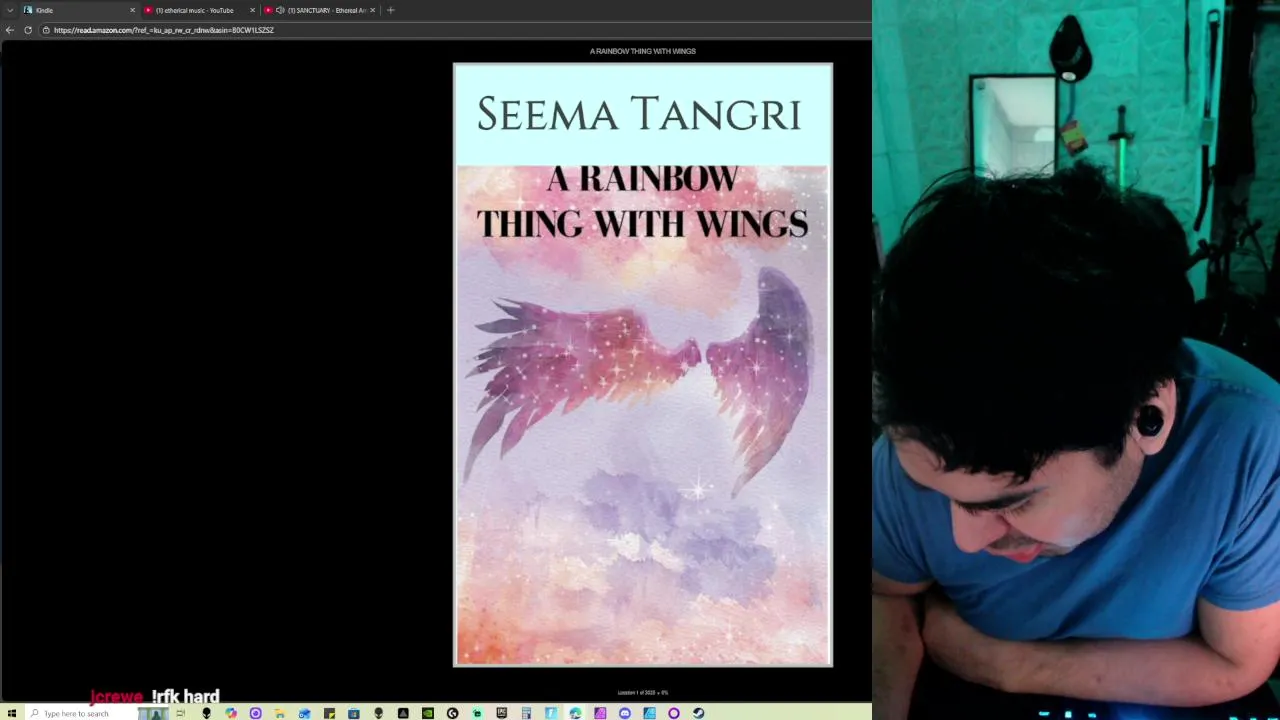
Task: Open Discord from the taskbar
Action: coord(624,713)
